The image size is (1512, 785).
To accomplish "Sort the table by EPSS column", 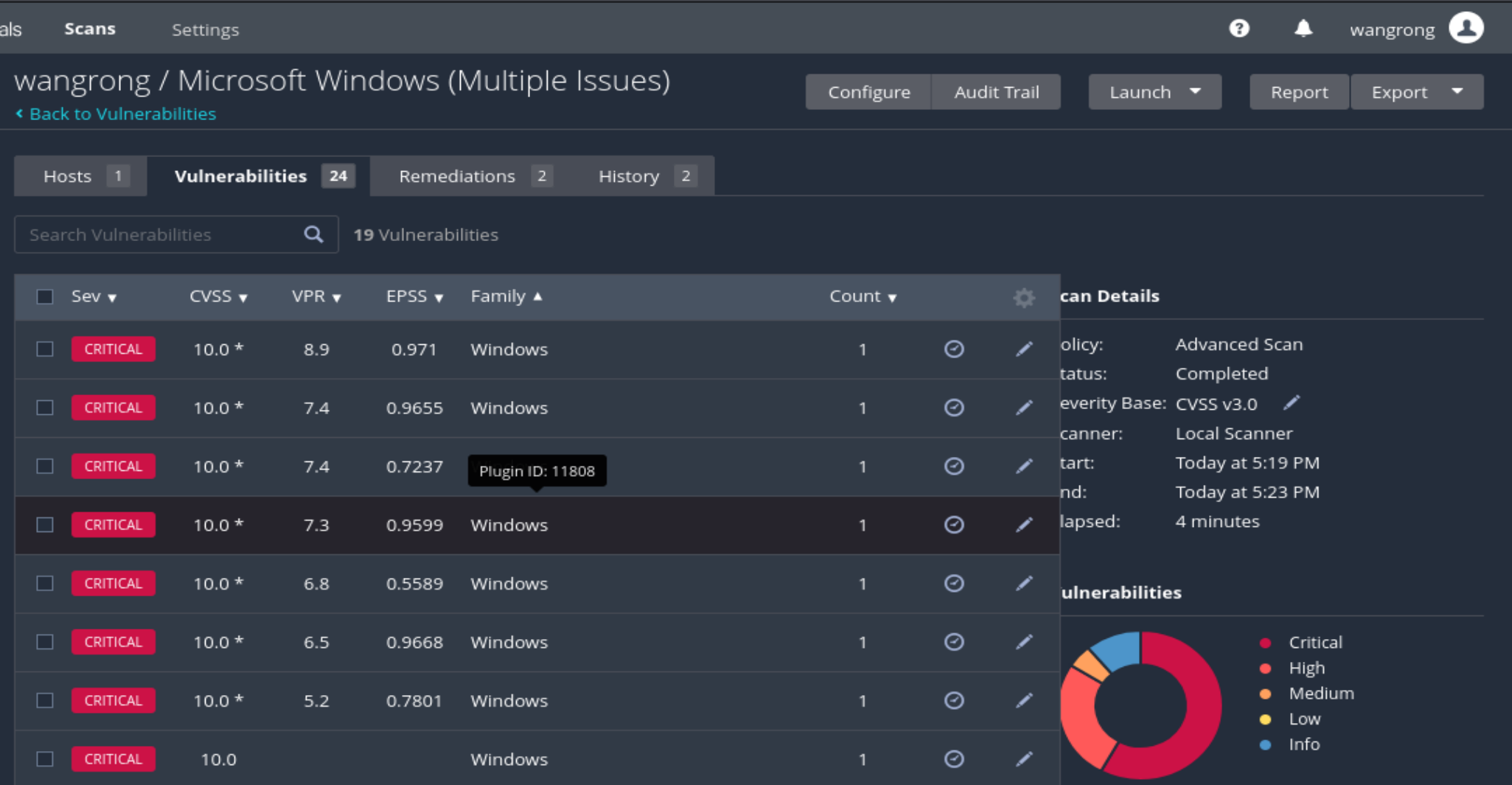I will 414,296.
